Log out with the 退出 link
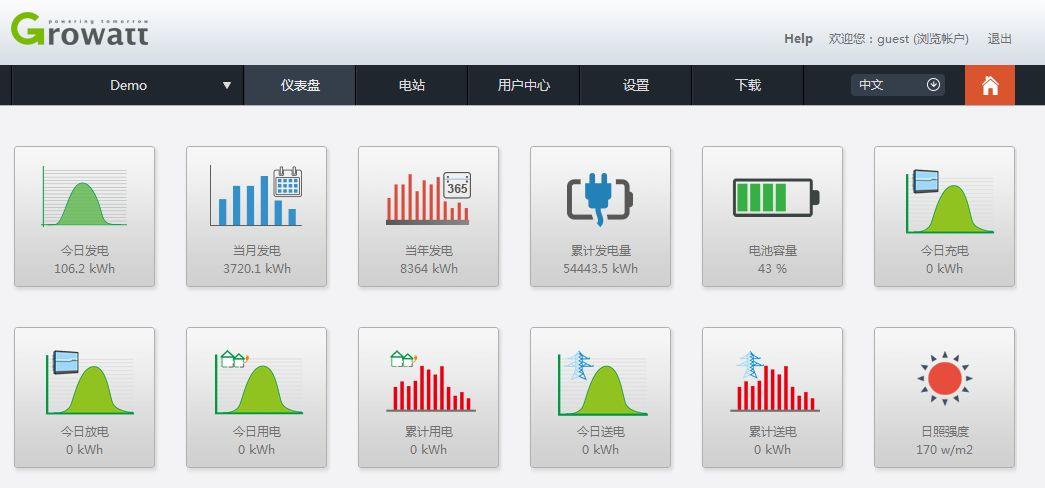 (x=1000, y=39)
